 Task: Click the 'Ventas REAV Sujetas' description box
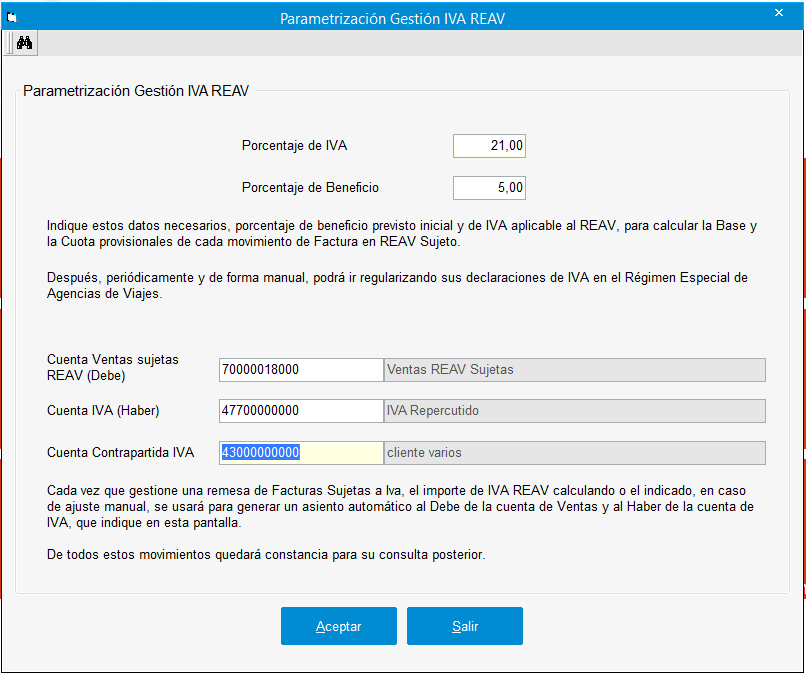pyautogui.click(x=574, y=370)
